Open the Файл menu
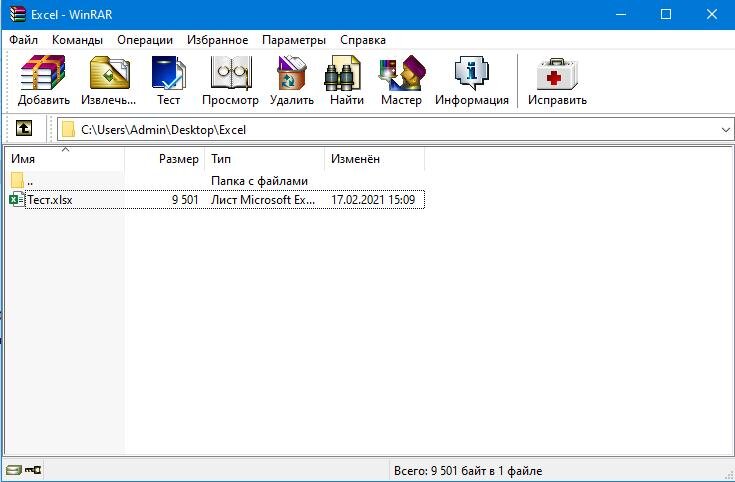This screenshot has width=735, height=482. click(23, 40)
